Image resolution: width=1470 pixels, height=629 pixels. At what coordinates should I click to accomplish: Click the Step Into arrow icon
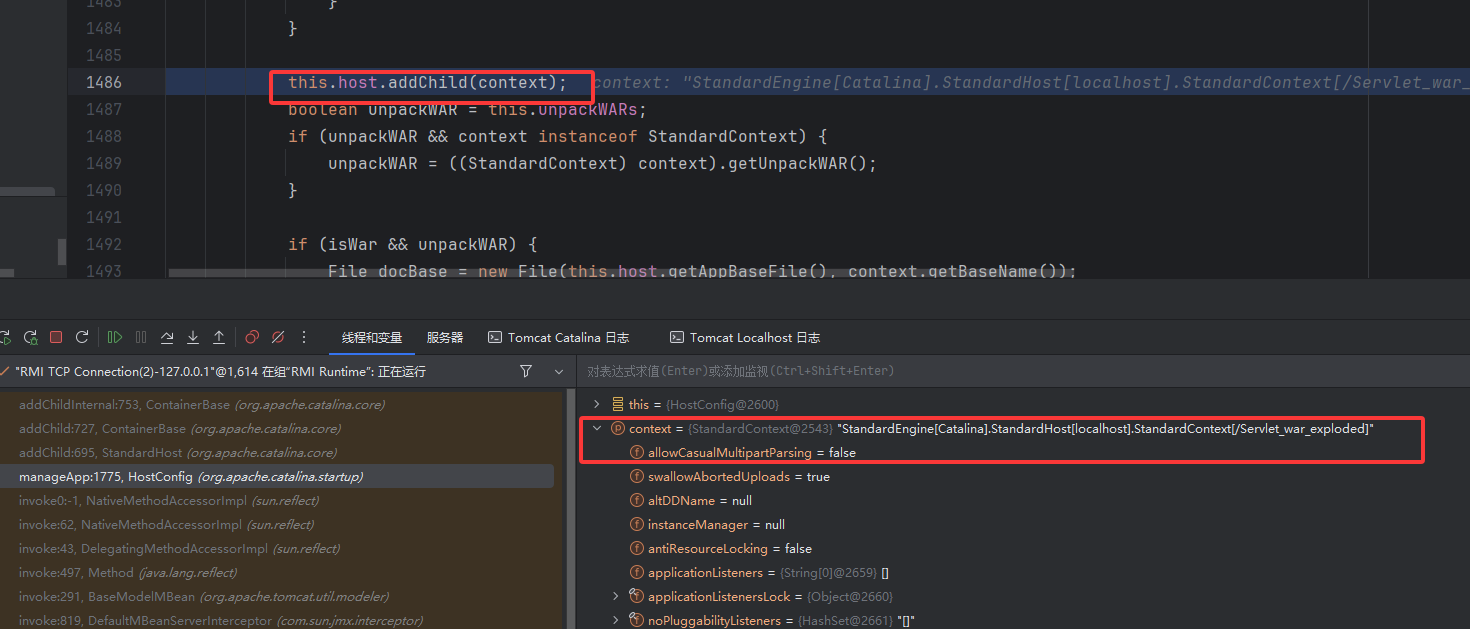(x=193, y=337)
